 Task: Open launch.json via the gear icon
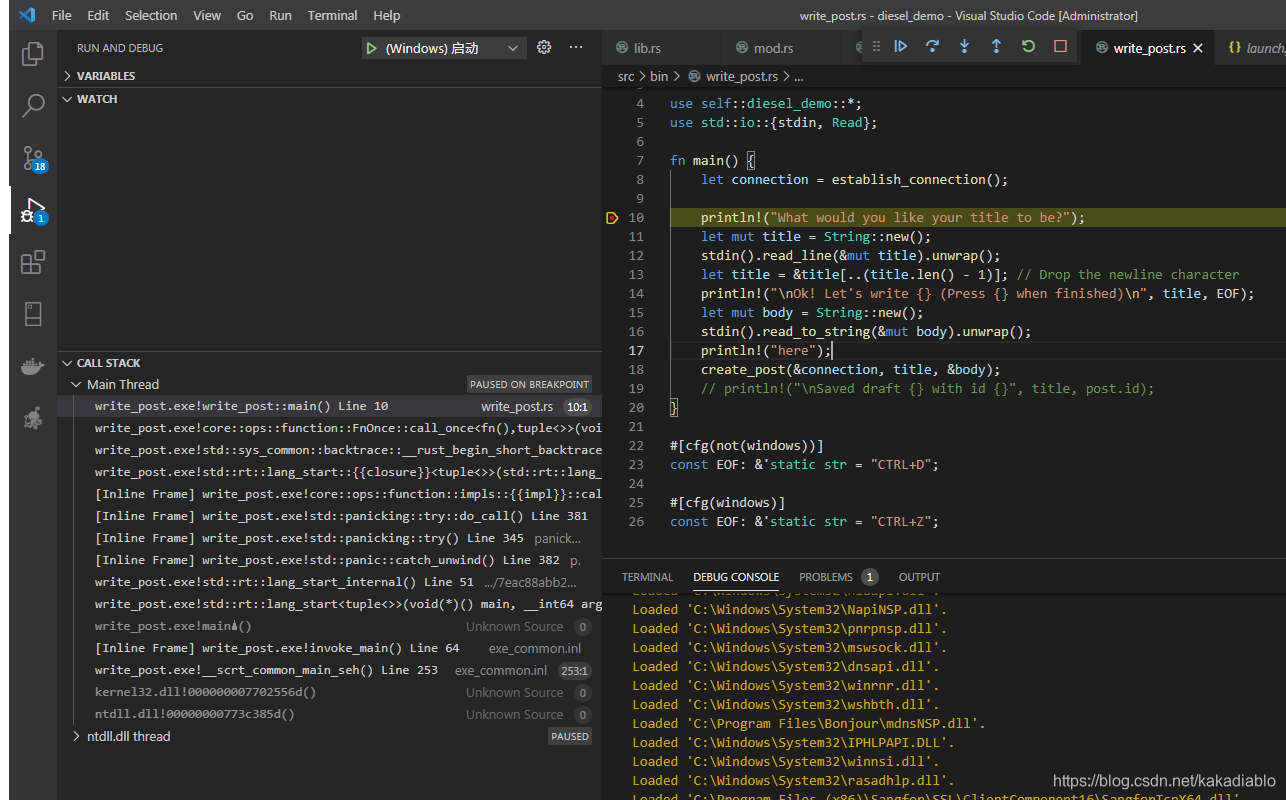click(544, 47)
